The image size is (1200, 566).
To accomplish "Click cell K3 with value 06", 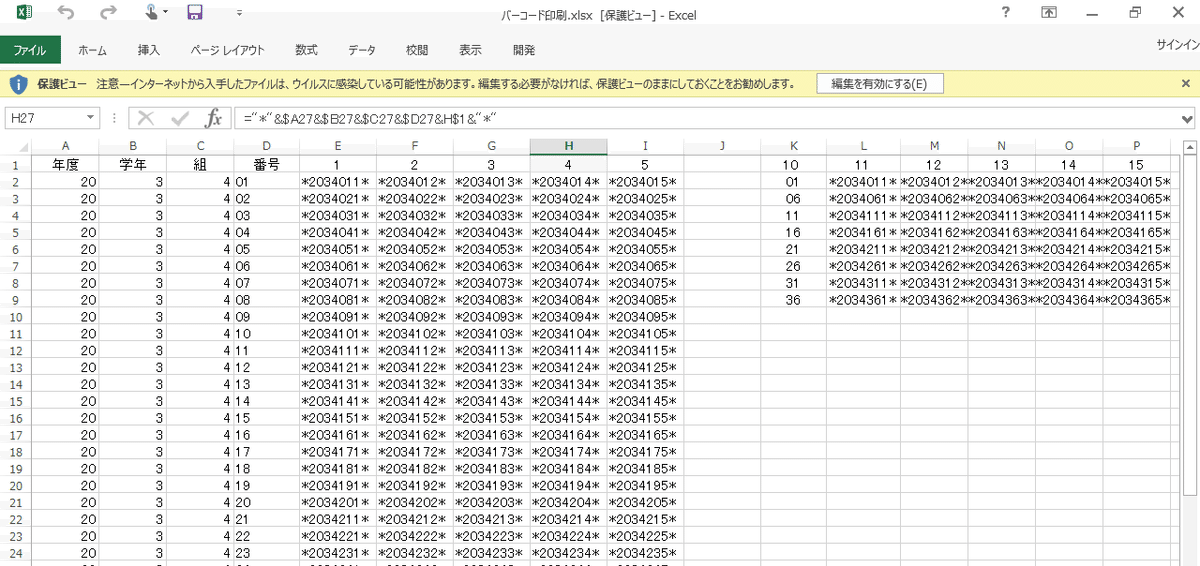I will 792,199.
